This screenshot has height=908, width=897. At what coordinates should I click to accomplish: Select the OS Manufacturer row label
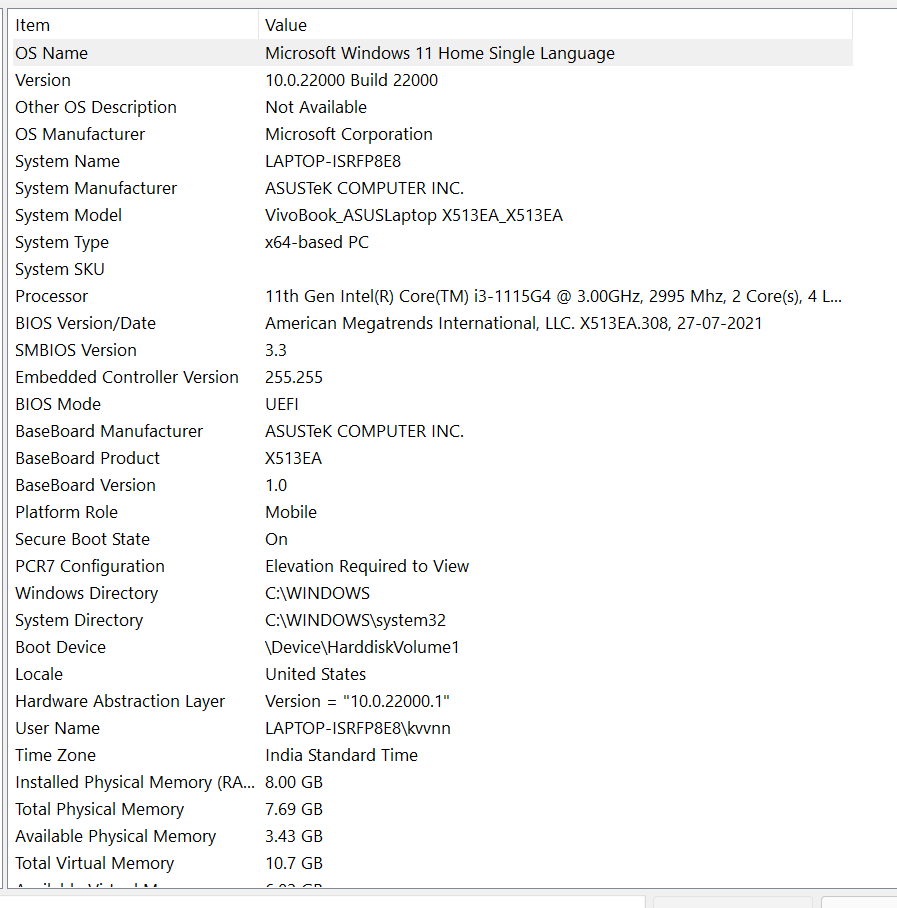coord(80,134)
